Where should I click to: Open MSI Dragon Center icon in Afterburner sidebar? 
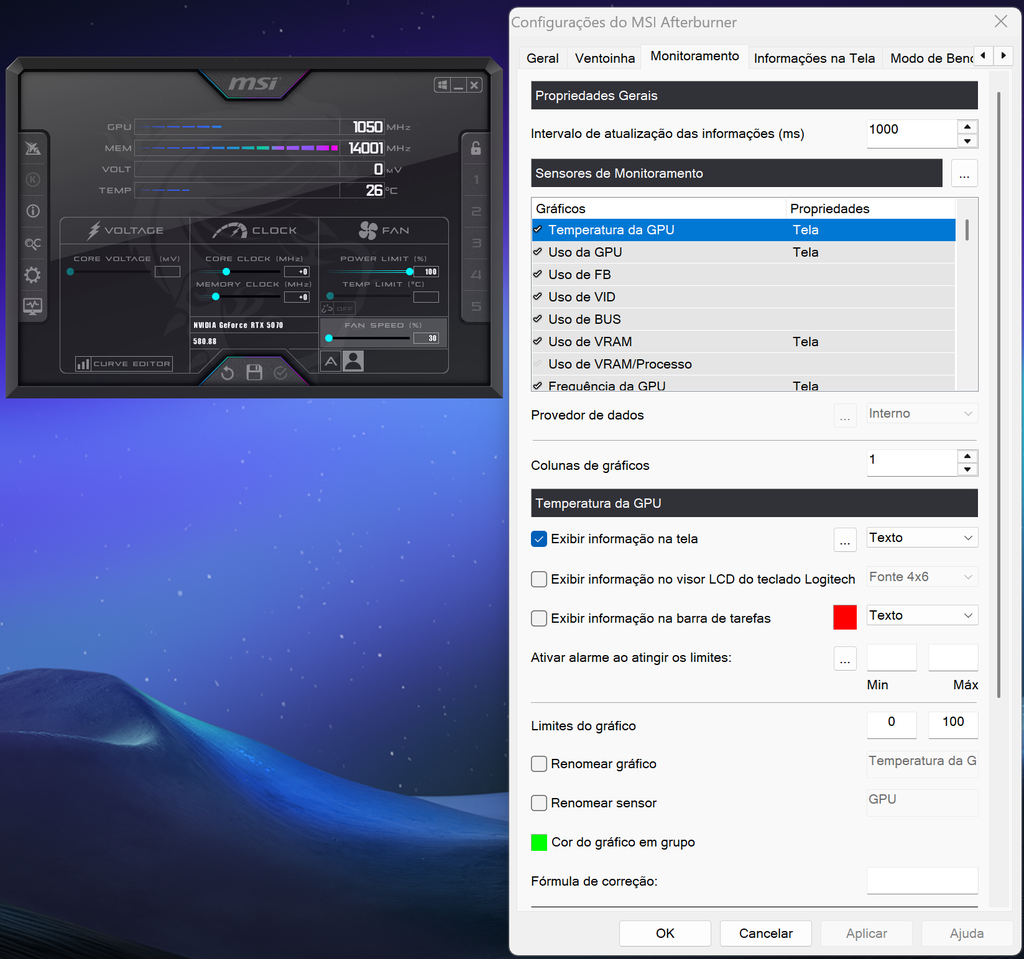click(33, 148)
